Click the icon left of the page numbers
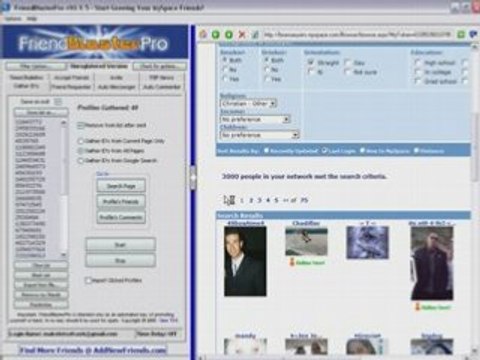The width and height of the screenshot is (480, 360). click(x=229, y=200)
